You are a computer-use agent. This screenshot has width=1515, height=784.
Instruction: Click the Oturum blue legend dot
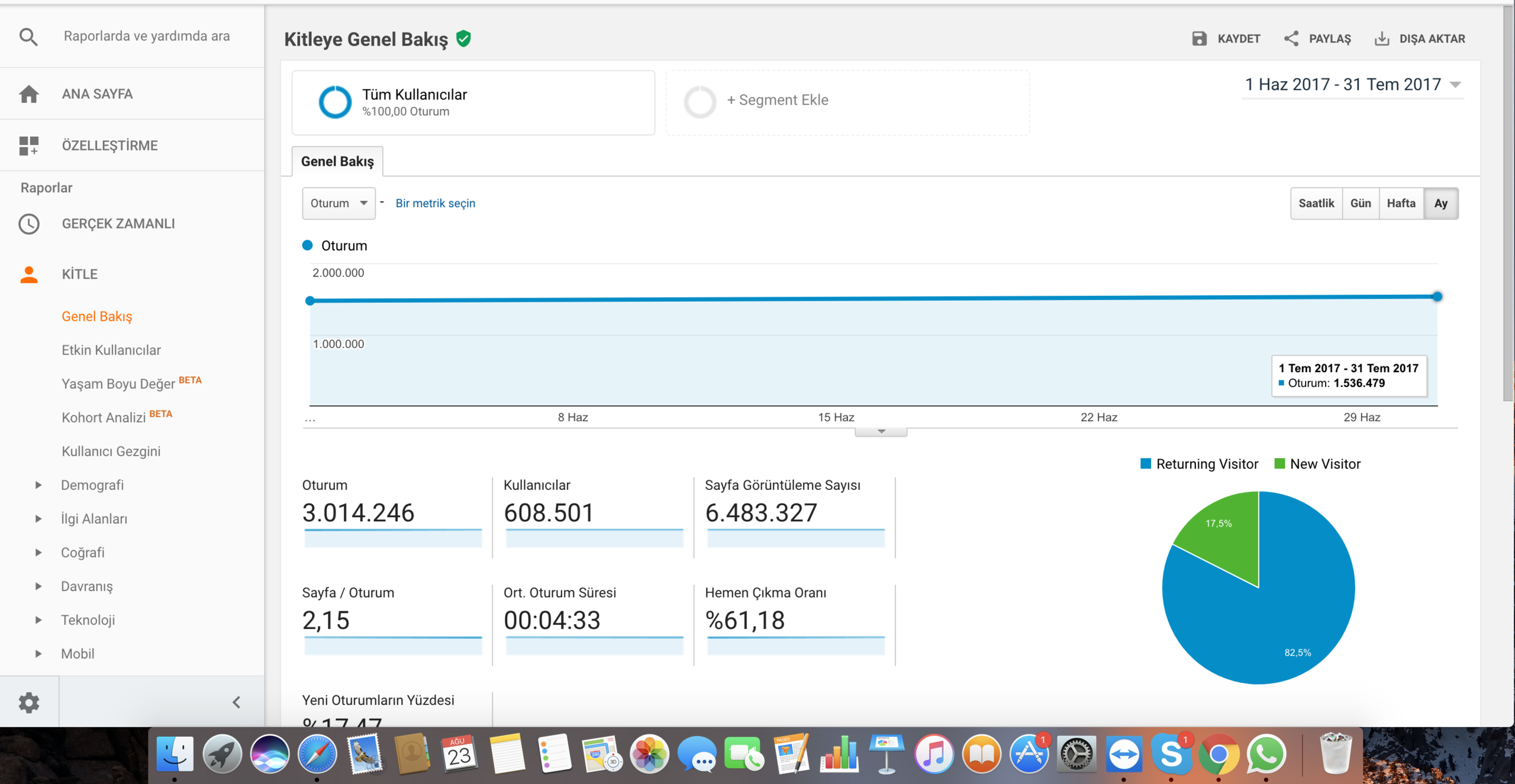point(307,246)
